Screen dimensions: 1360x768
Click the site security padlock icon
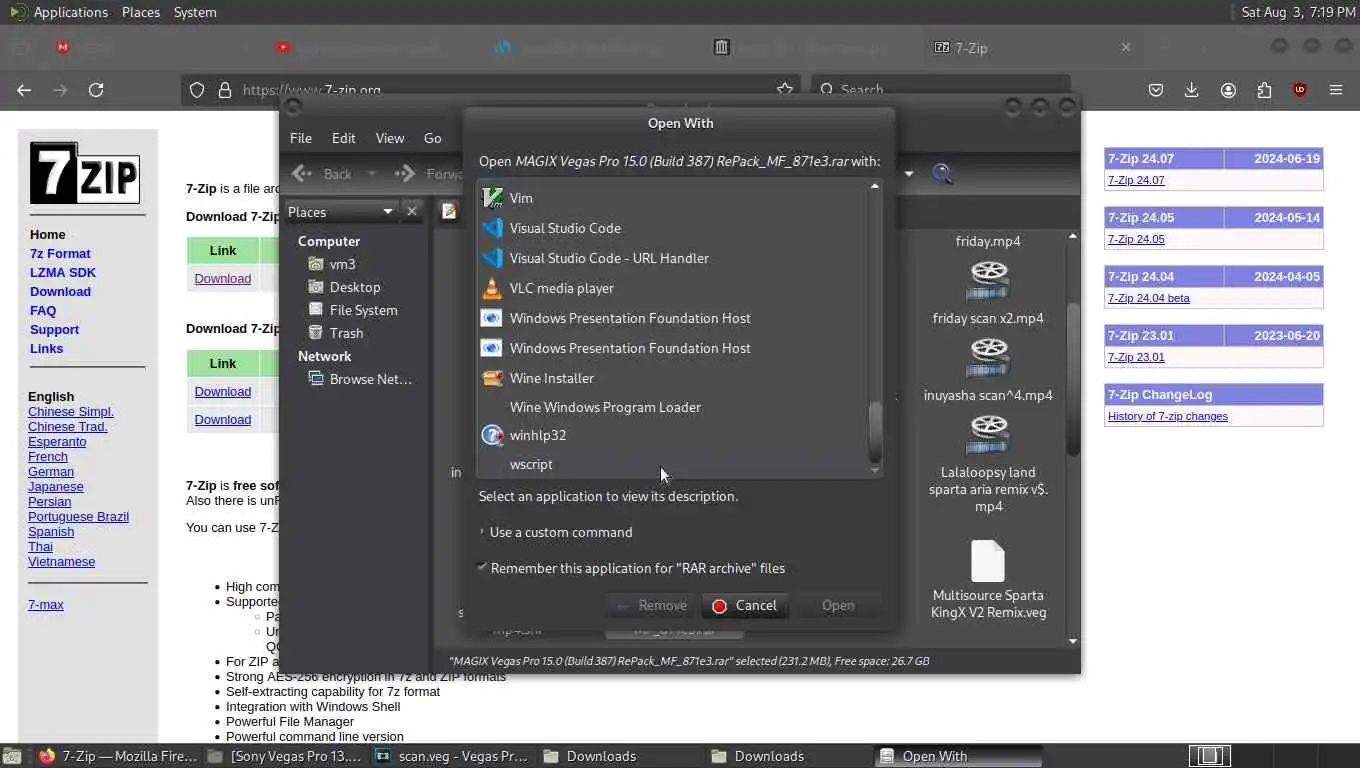click(x=224, y=90)
